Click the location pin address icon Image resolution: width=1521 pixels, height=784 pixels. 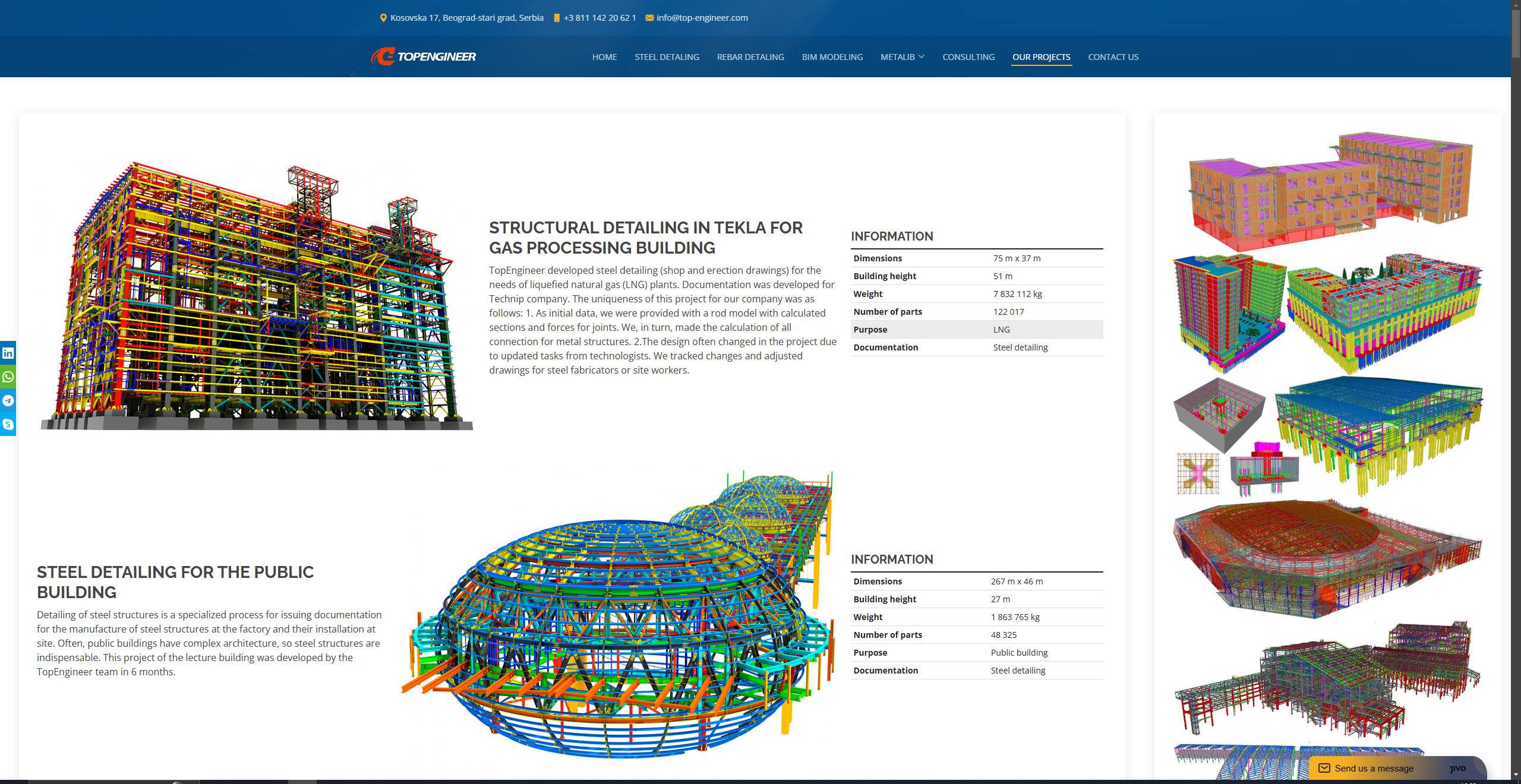383,18
